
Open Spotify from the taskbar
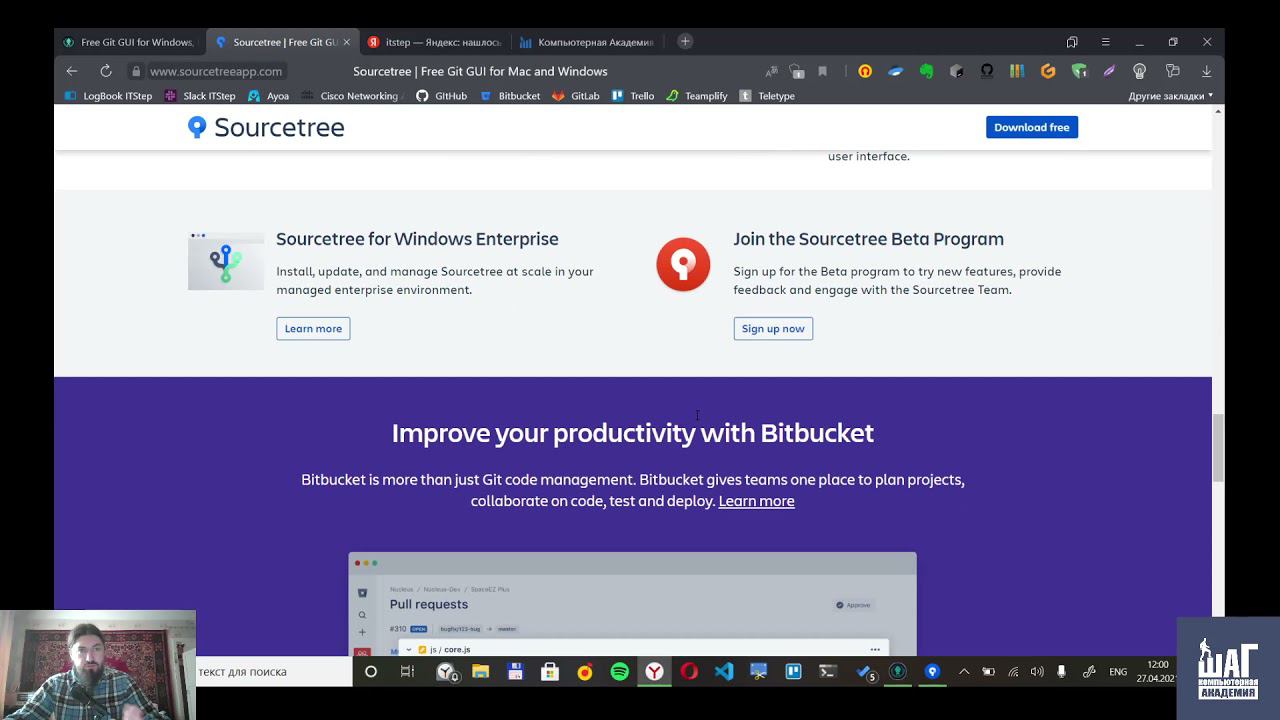pos(619,672)
